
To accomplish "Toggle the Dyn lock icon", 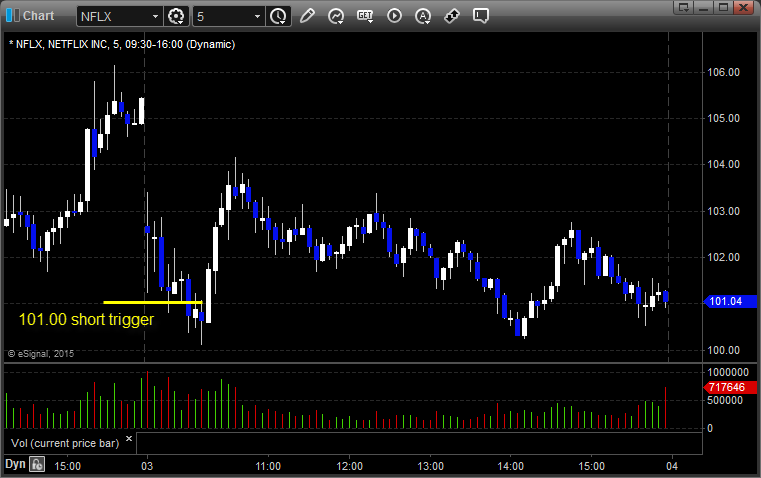I will pyautogui.click(x=37, y=464).
